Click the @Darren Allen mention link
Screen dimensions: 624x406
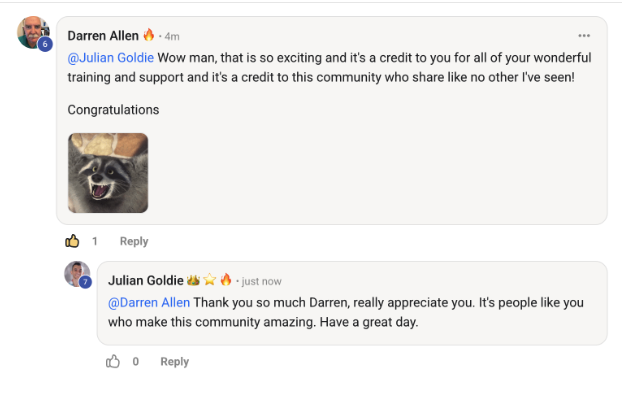(x=149, y=302)
